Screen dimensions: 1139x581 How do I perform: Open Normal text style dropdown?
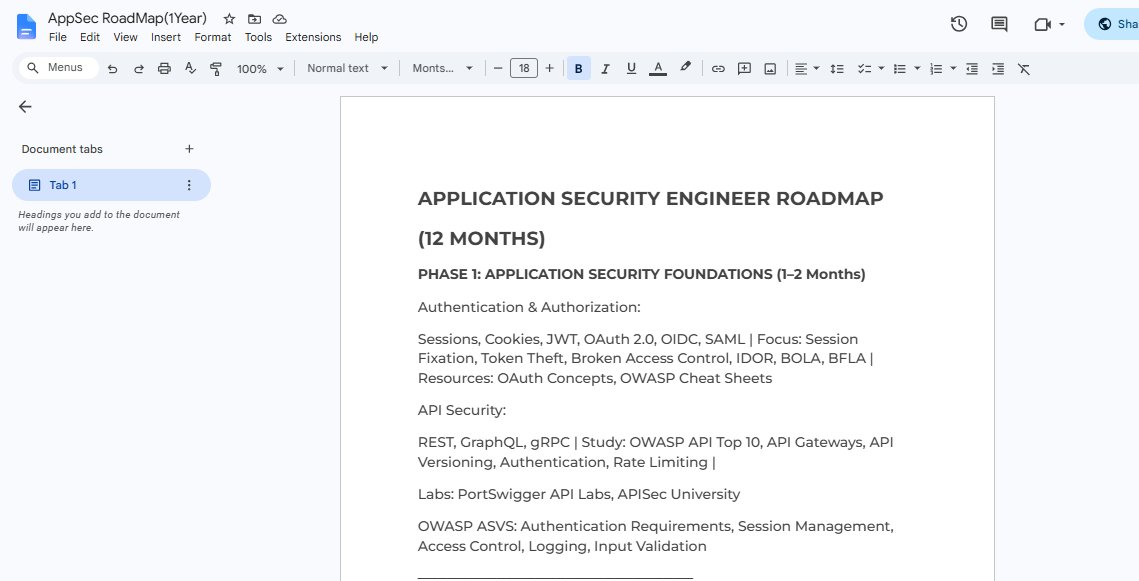tap(347, 68)
